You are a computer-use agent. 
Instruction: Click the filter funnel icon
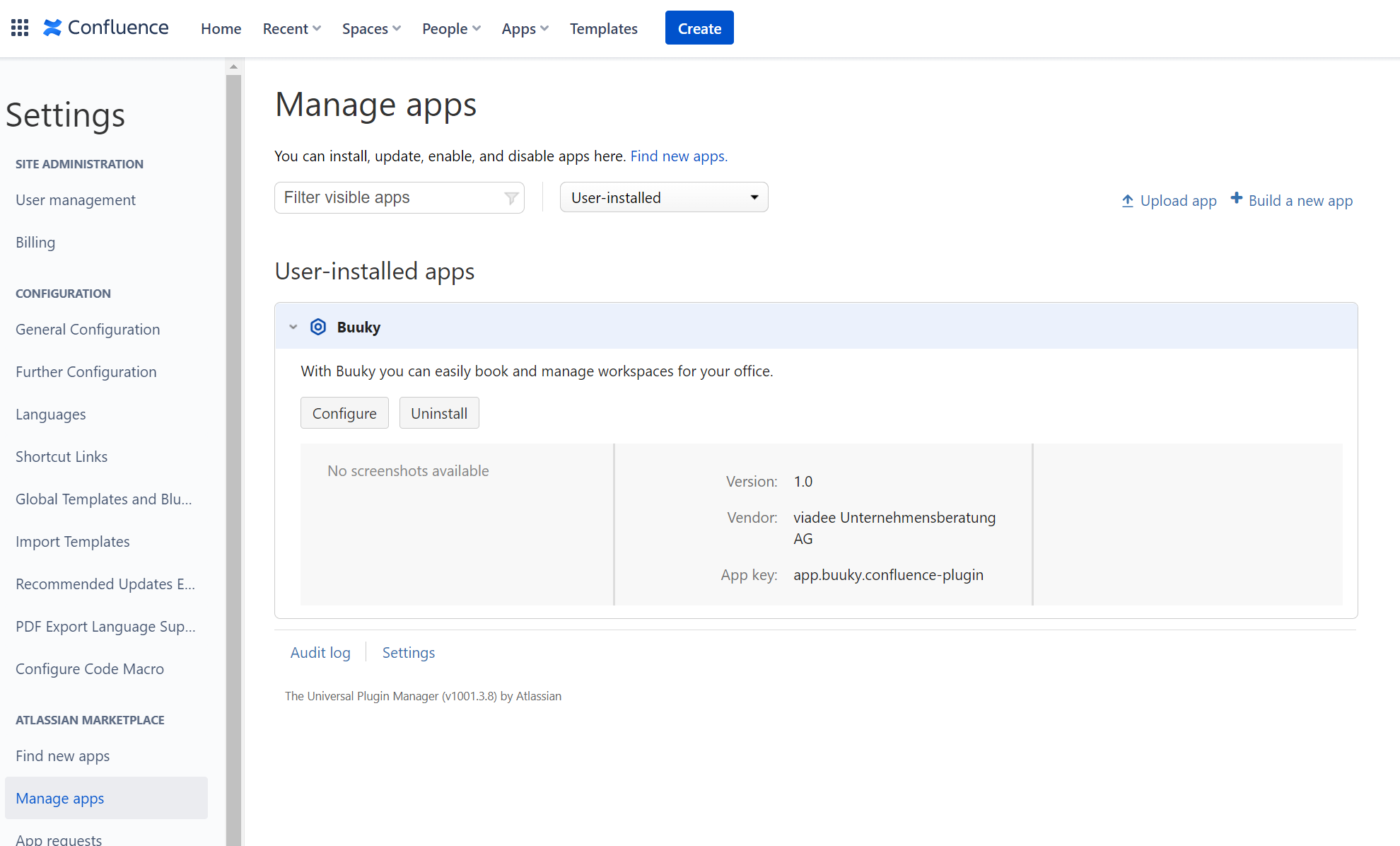[x=511, y=198]
